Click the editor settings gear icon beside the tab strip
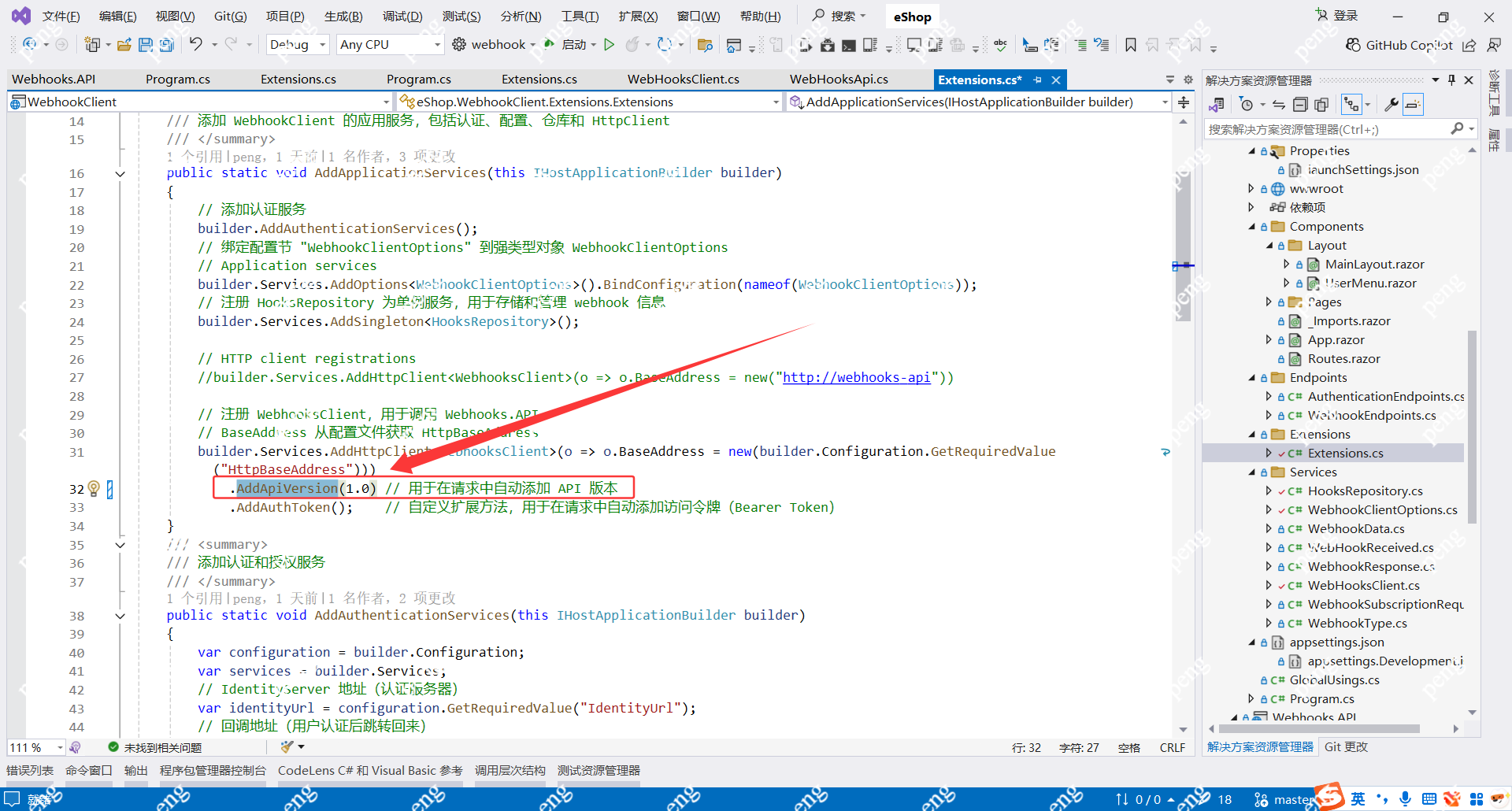This screenshot has width=1512, height=811. tap(1188, 80)
